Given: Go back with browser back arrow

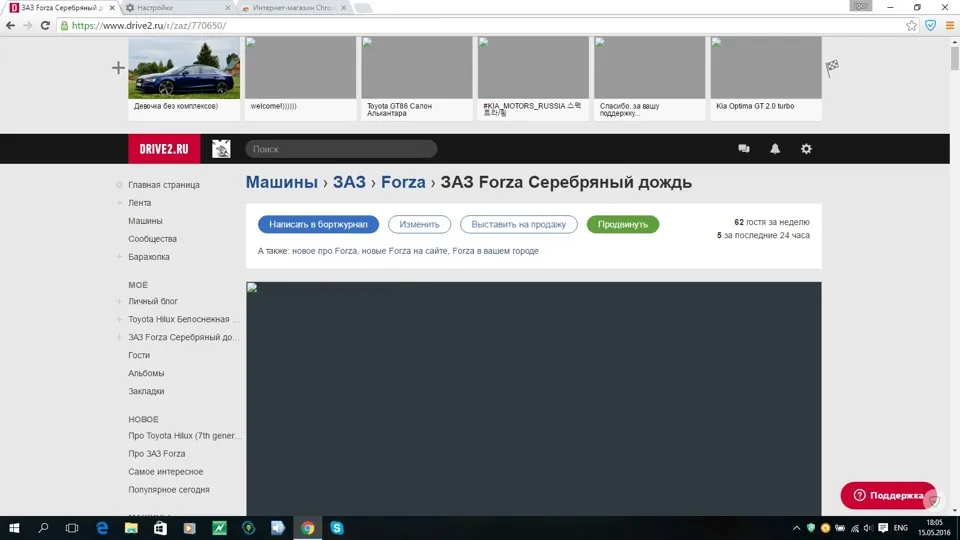Looking at the screenshot, I should tap(10, 26).
